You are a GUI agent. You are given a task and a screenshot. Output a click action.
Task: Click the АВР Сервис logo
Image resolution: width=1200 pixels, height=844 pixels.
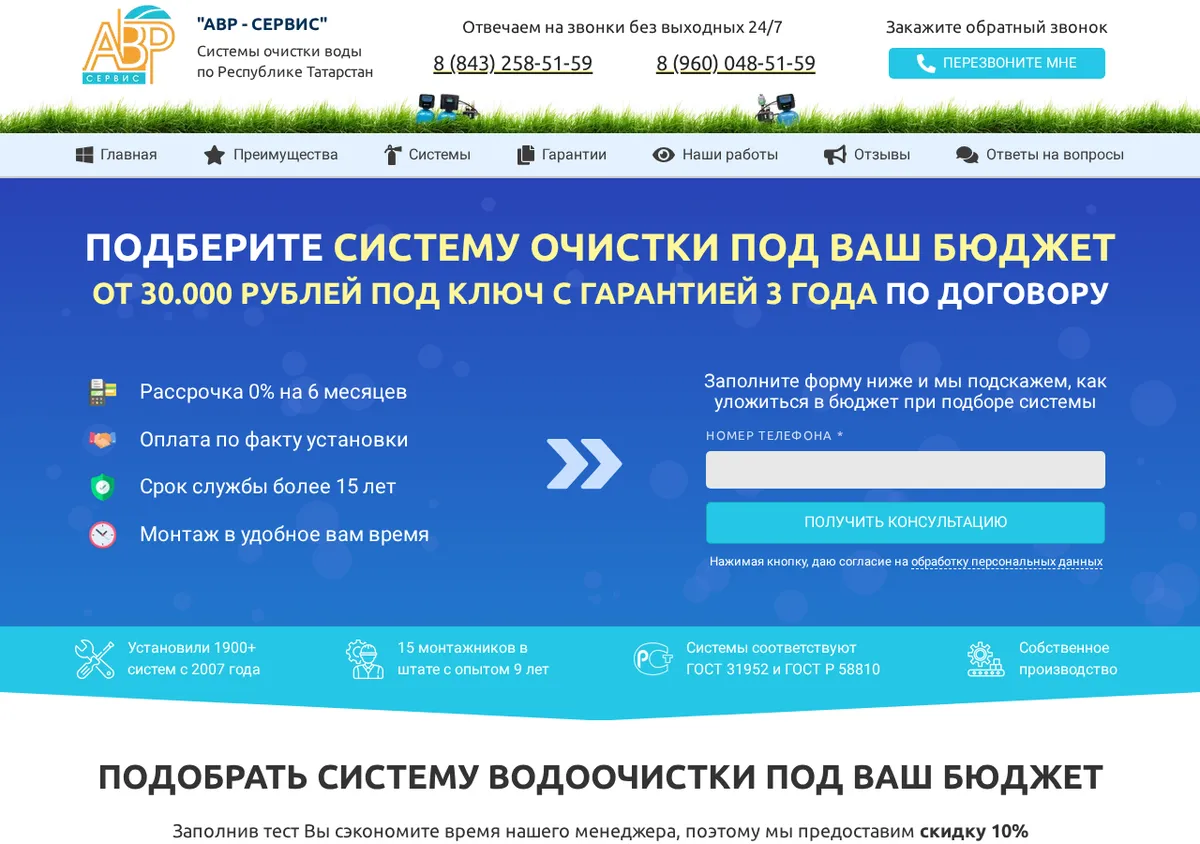point(128,46)
